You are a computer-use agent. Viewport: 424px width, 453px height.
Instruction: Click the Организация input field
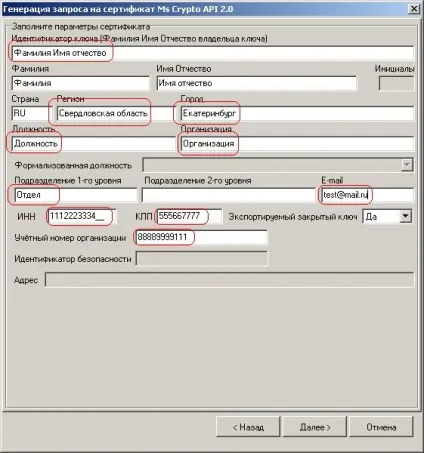(297, 144)
